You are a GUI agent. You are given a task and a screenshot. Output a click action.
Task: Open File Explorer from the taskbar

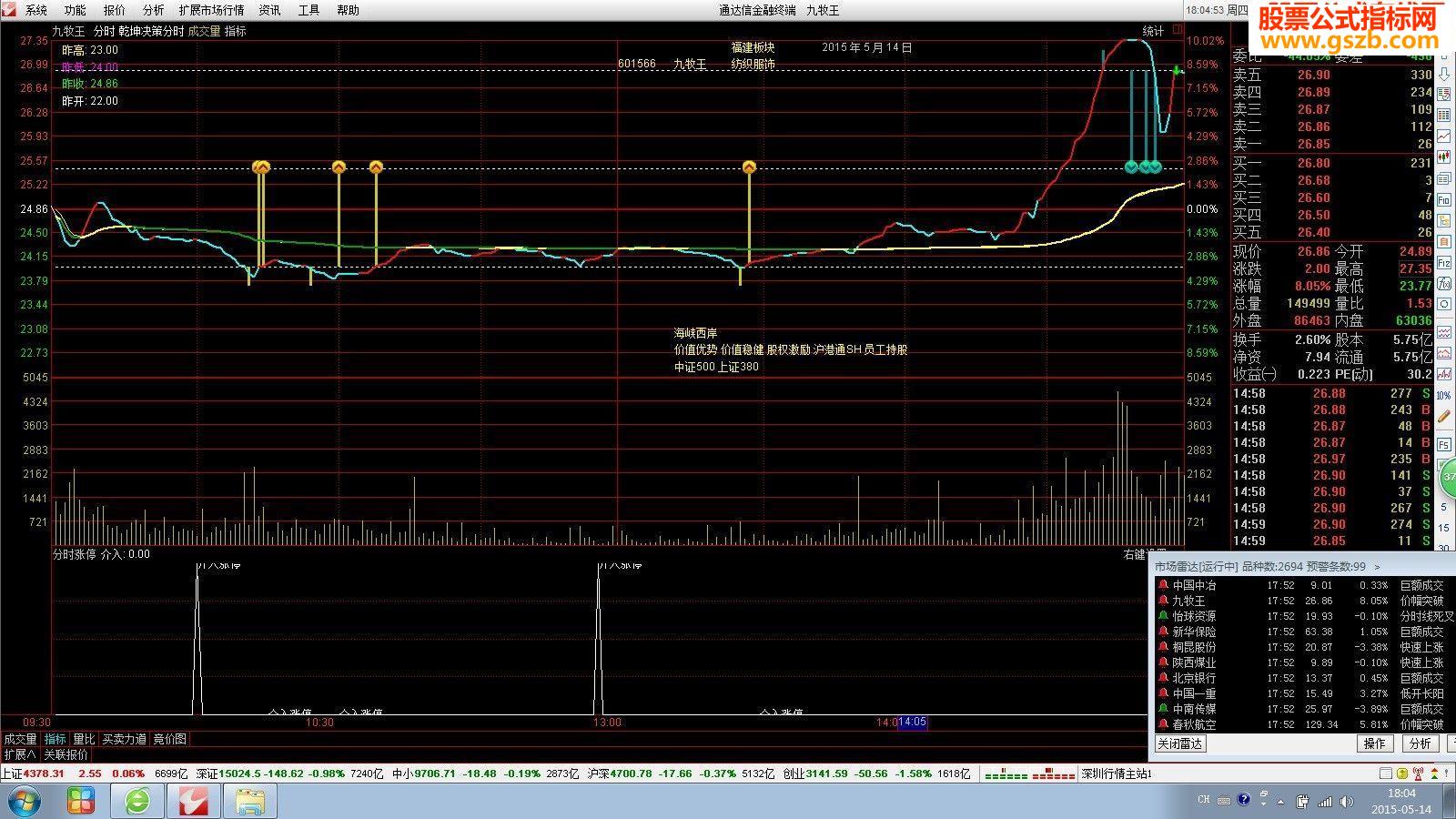click(x=250, y=801)
